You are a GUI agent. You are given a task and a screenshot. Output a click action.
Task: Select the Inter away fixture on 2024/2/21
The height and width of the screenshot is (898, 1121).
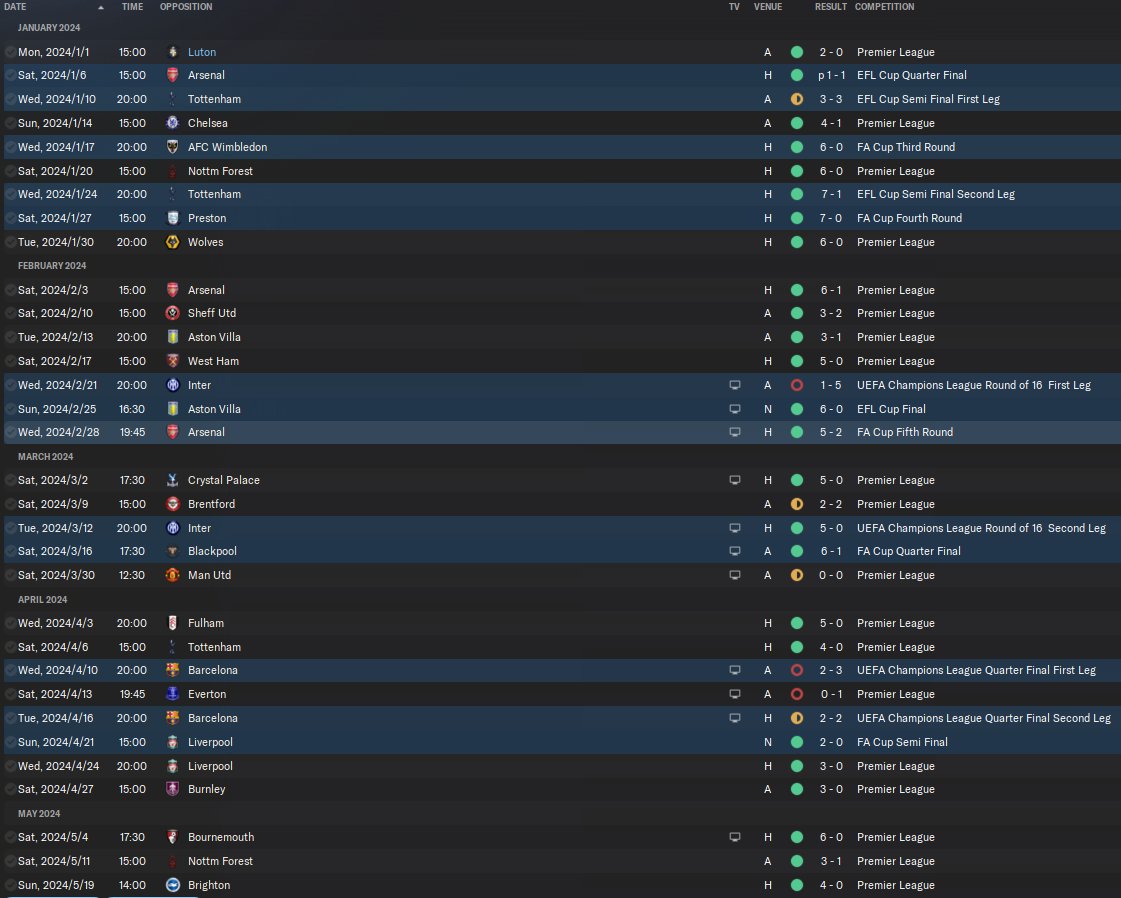pos(560,385)
